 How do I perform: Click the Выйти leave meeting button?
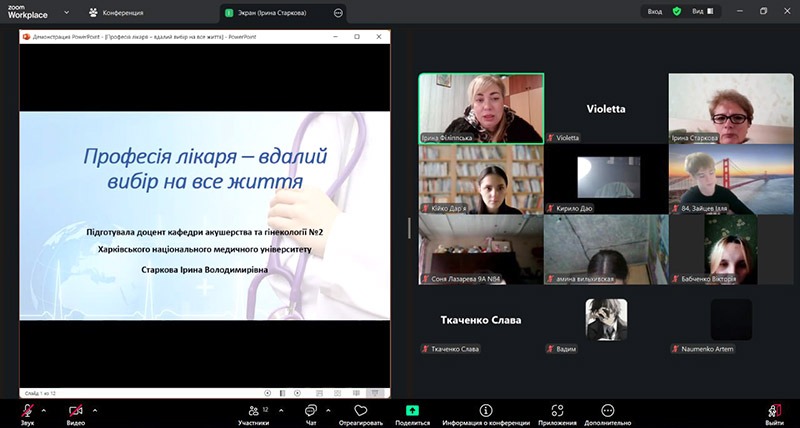774,413
